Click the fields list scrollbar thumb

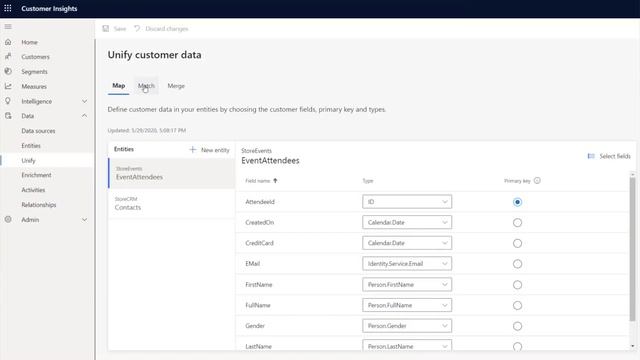(632, 249)
